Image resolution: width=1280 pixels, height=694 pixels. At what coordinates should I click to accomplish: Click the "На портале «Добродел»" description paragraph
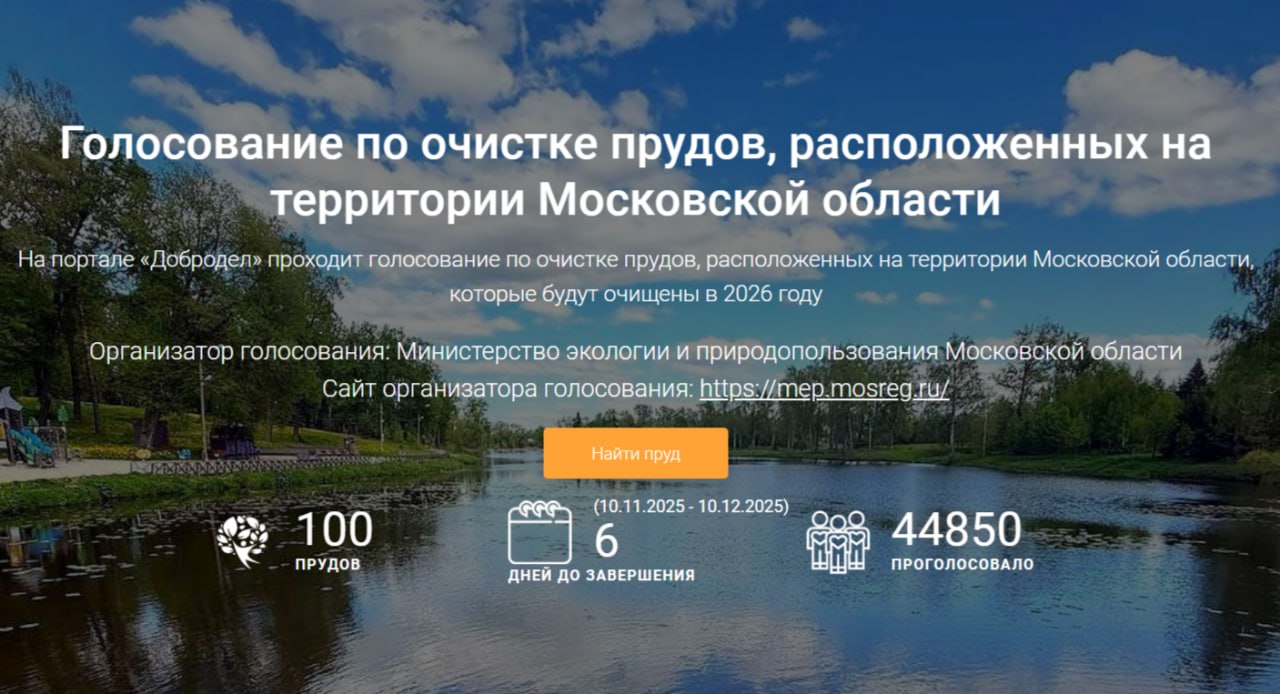pyautogui.click(x=636, y=277)
